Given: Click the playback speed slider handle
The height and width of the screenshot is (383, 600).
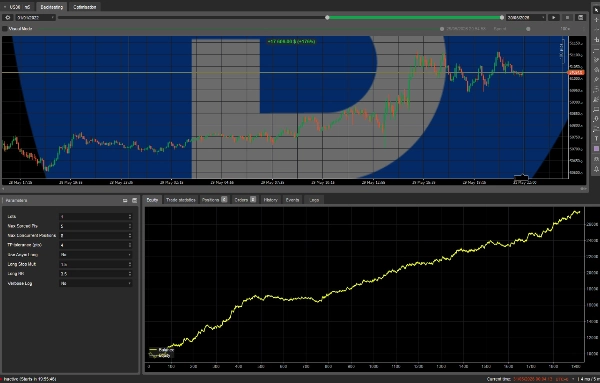Looking at the screenshot, I should [x=528, y=29].
